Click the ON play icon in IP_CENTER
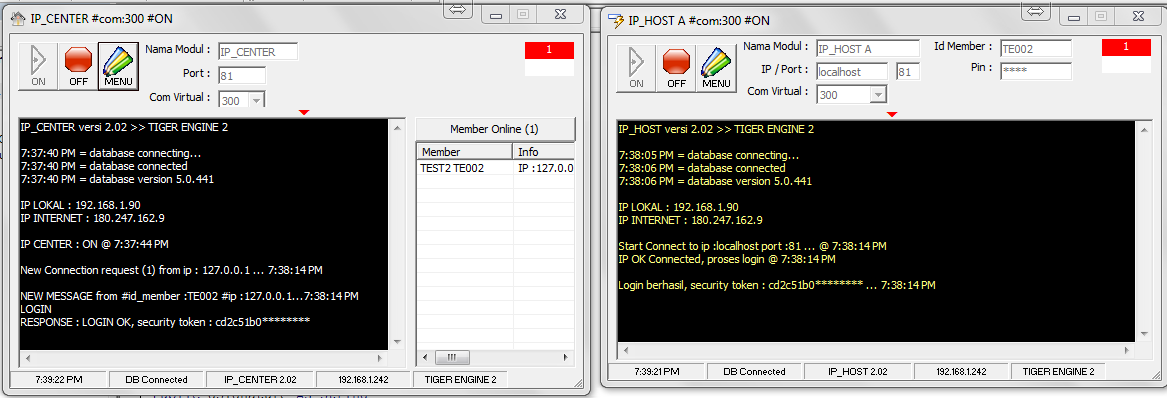The image size is (1167, 398). [x=39, y=65]
